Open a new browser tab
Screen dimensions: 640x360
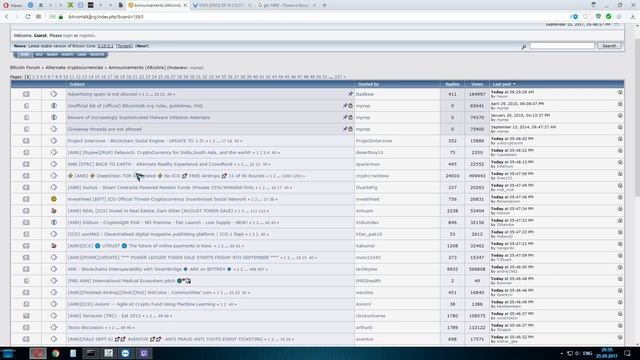[x=324, y=5]
